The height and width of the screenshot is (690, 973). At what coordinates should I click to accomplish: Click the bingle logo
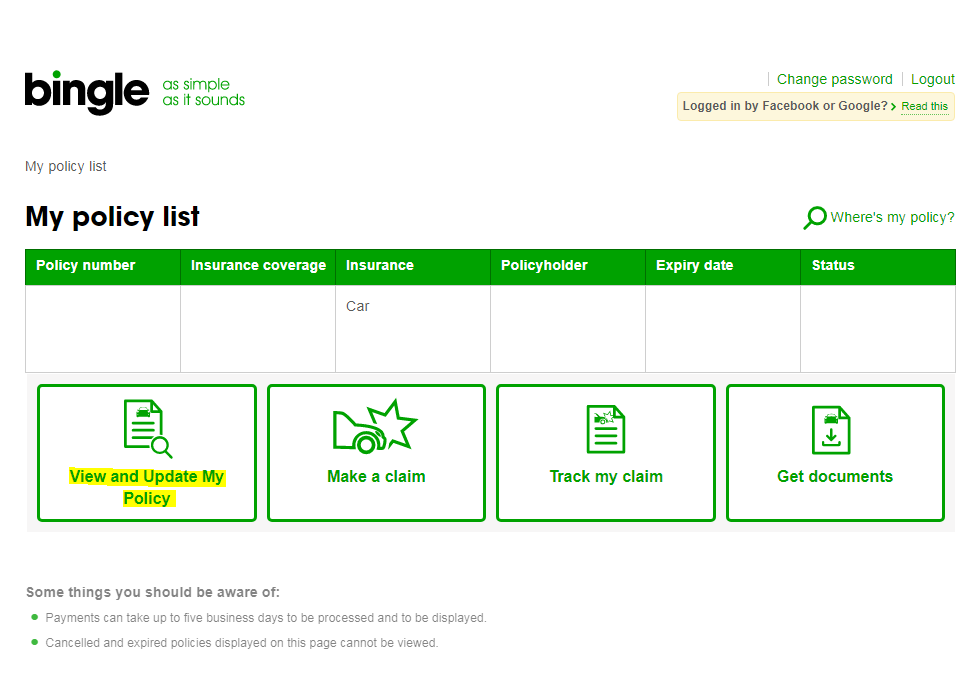coord(87,92)
